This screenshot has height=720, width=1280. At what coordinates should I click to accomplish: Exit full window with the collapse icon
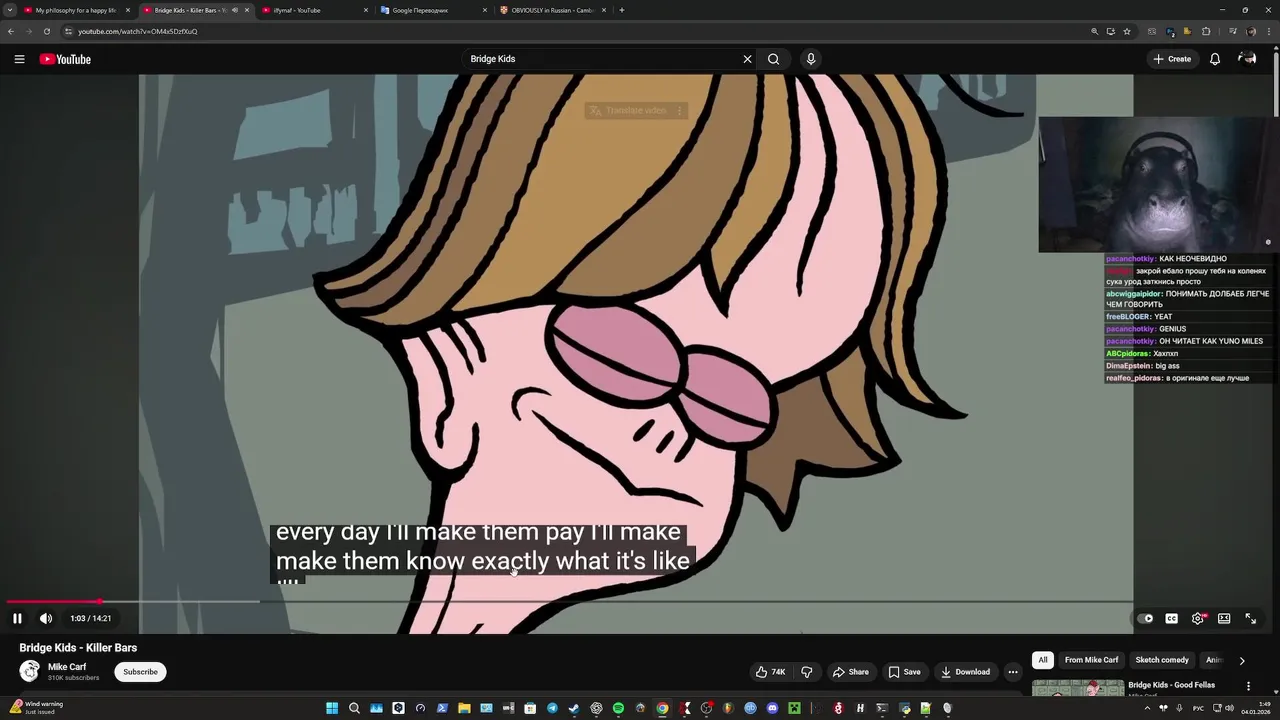tap(1250, 618)
